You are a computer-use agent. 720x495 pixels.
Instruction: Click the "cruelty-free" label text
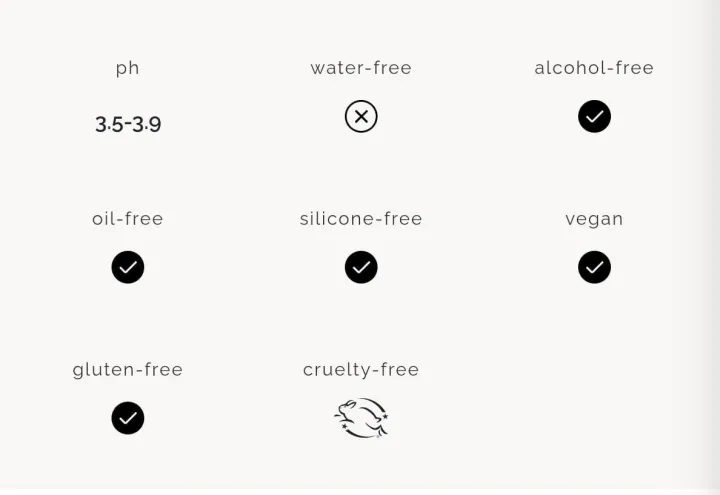361,370
